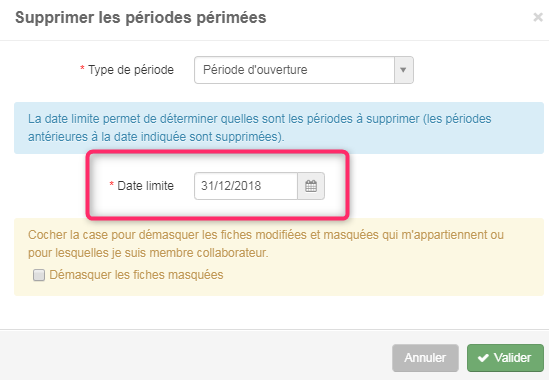Confirm deletion with the Valider button
Screen dimensions: 549x380
[x=505, y=358]
